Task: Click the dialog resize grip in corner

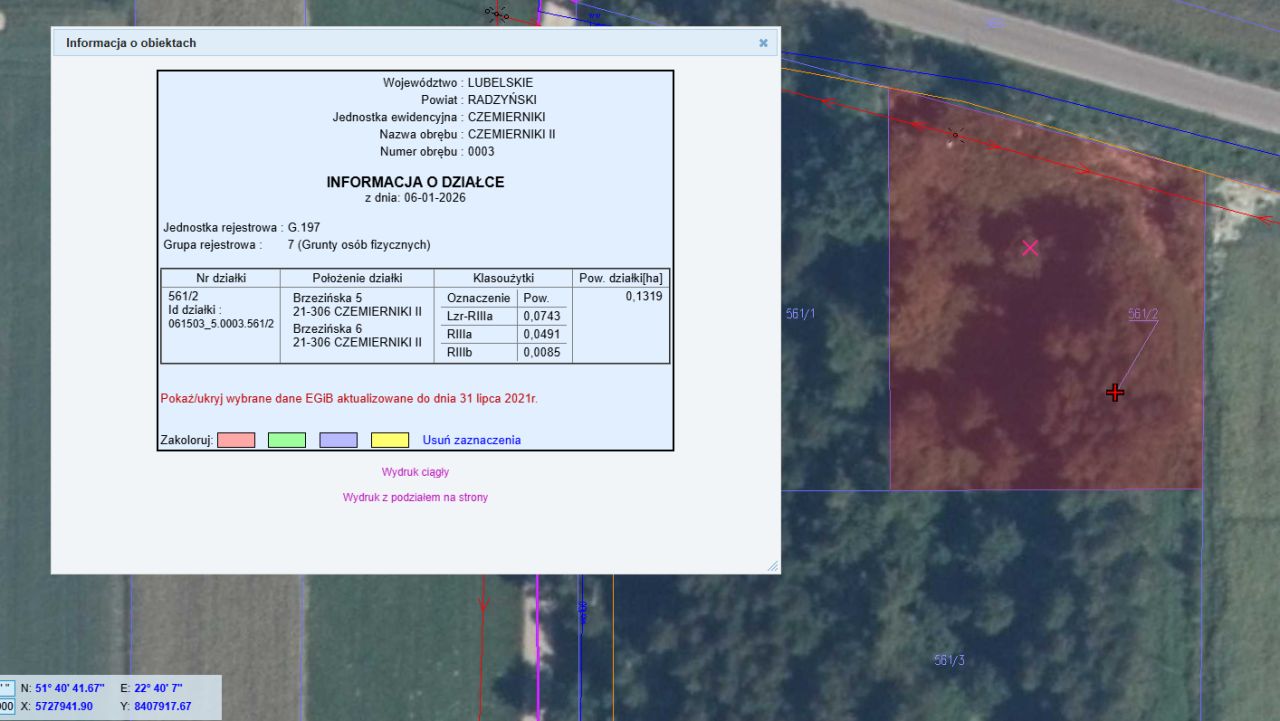Action: [x=772, y=566]
